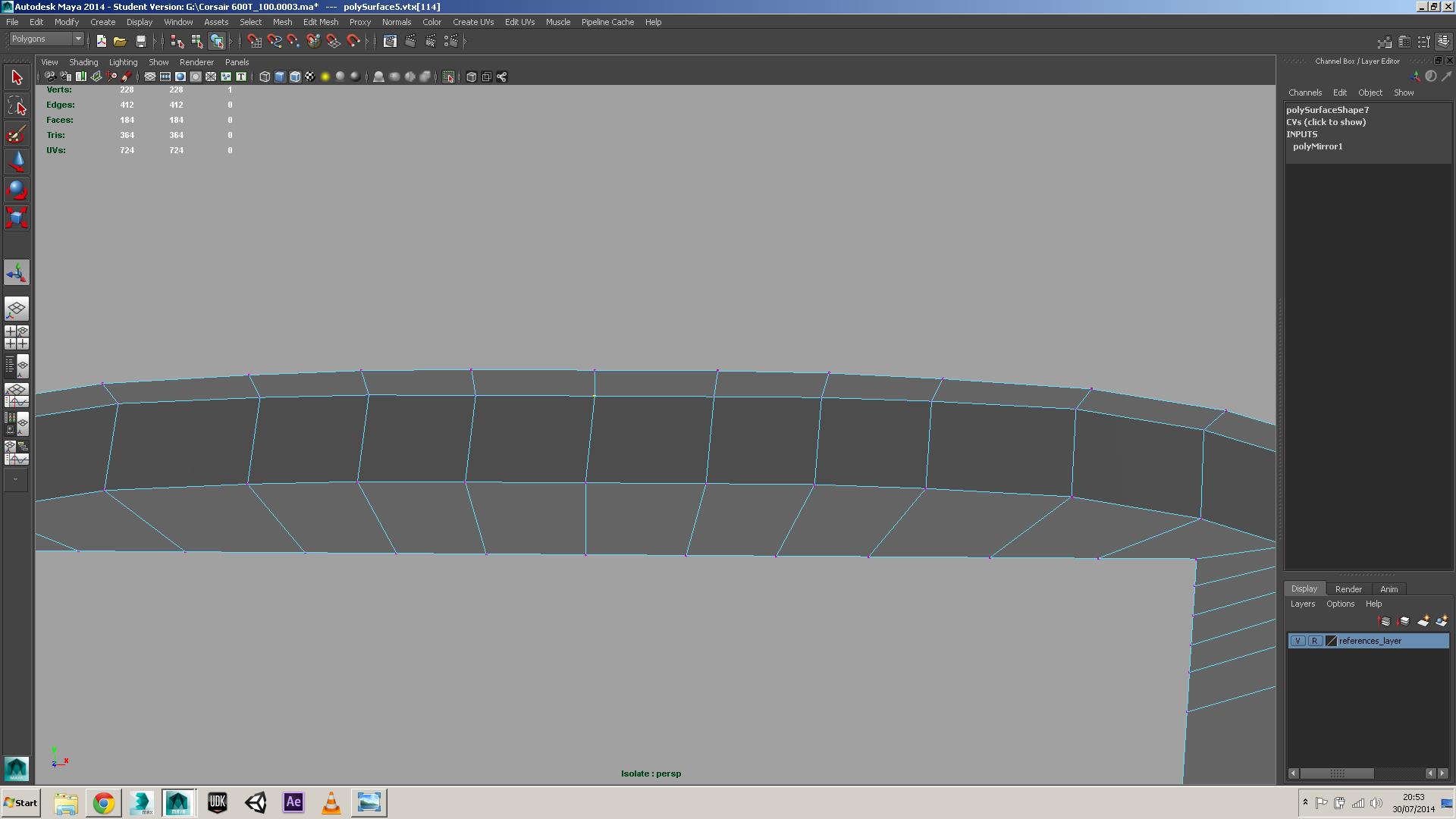Screen dimensions: 1456x819
Task: Create new empty layer icon
Action: (x=1423, y=622)
